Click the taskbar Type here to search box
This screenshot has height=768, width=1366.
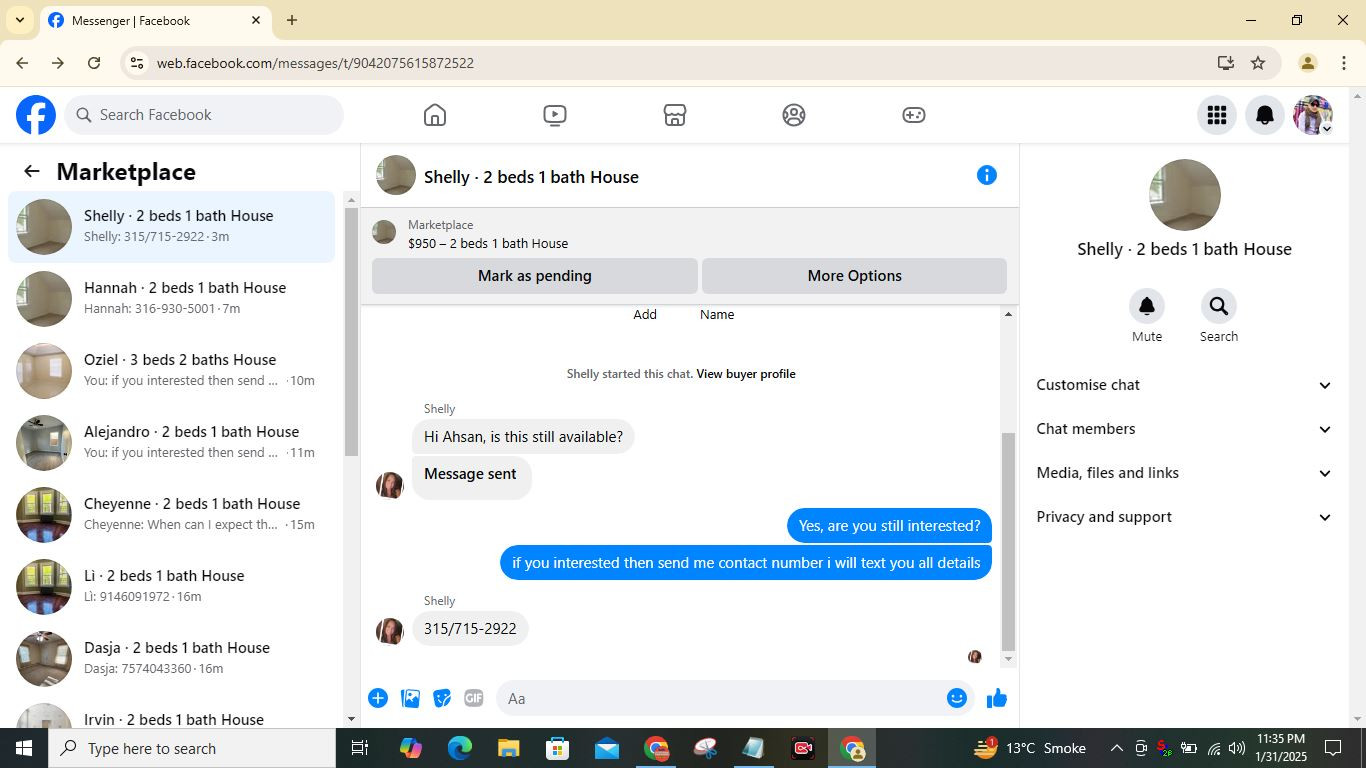pos(191,748)
